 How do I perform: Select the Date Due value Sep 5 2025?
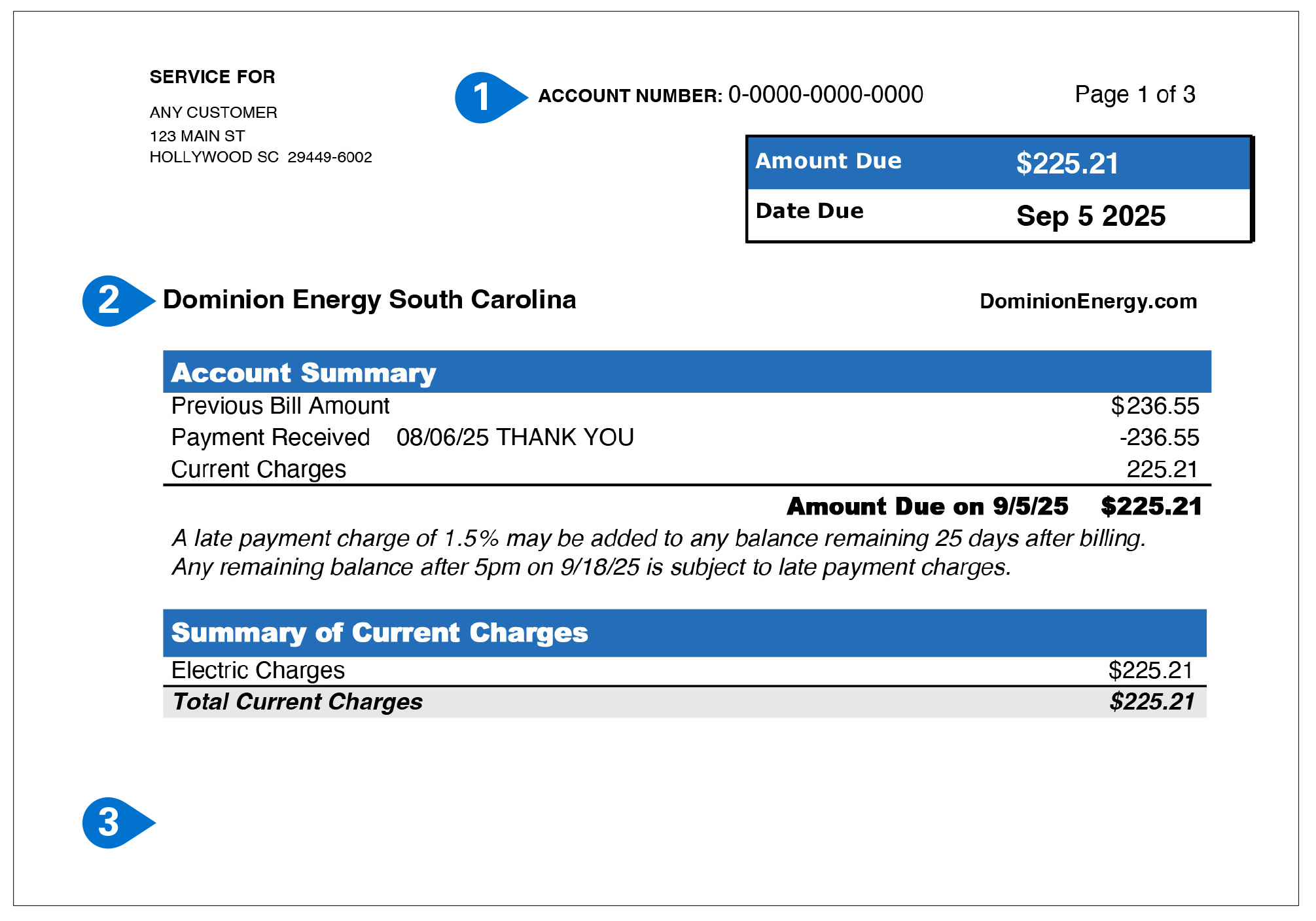(x=1091, y=216)
